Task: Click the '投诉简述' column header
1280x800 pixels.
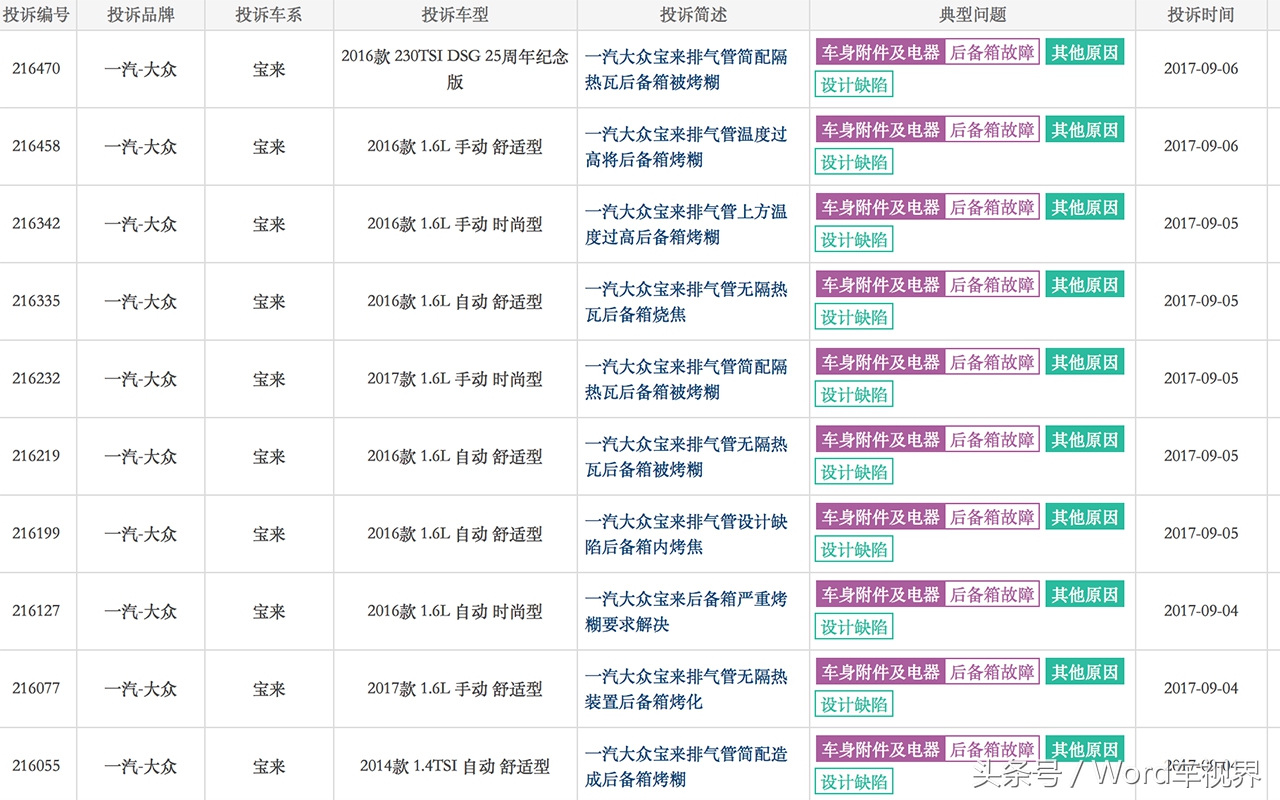Action: coord(693,15)
